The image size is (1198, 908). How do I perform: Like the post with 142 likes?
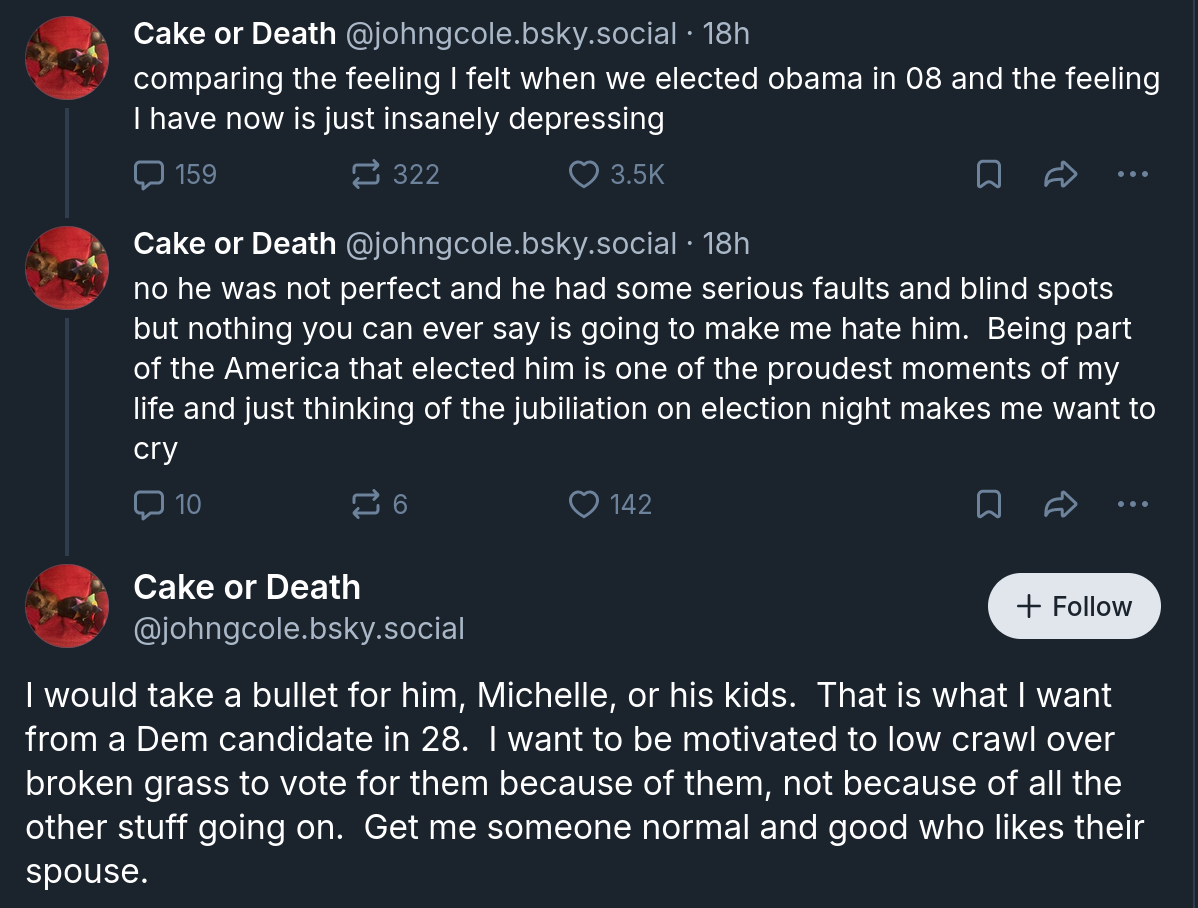[x=583, y=505]
